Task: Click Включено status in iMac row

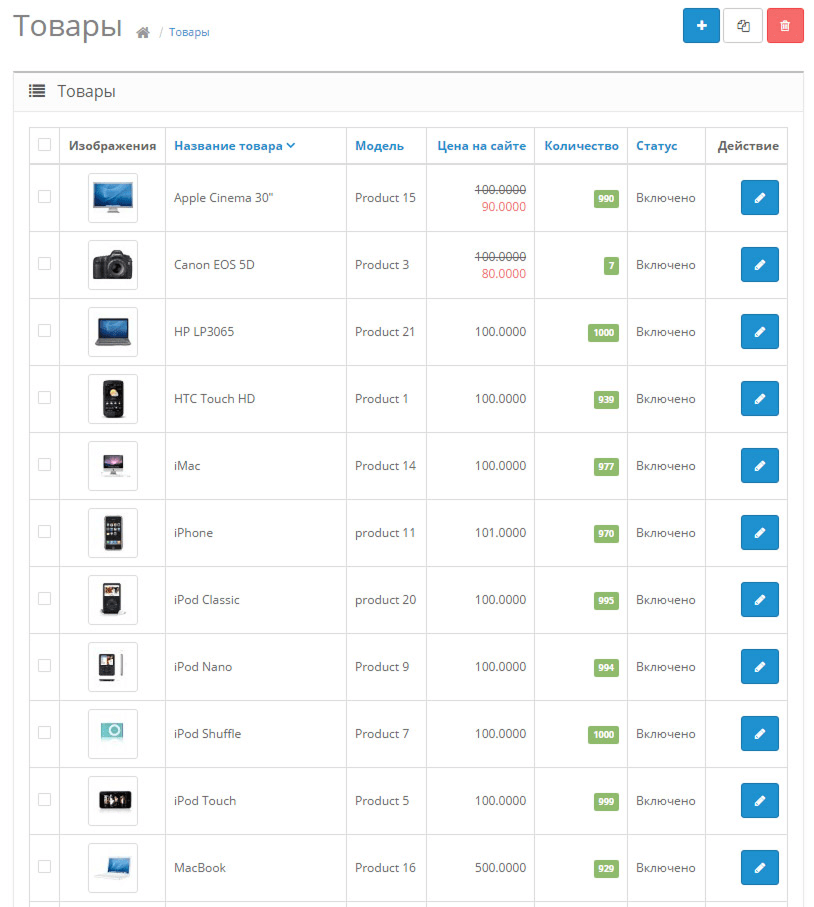Action: [x=665, y=466]
